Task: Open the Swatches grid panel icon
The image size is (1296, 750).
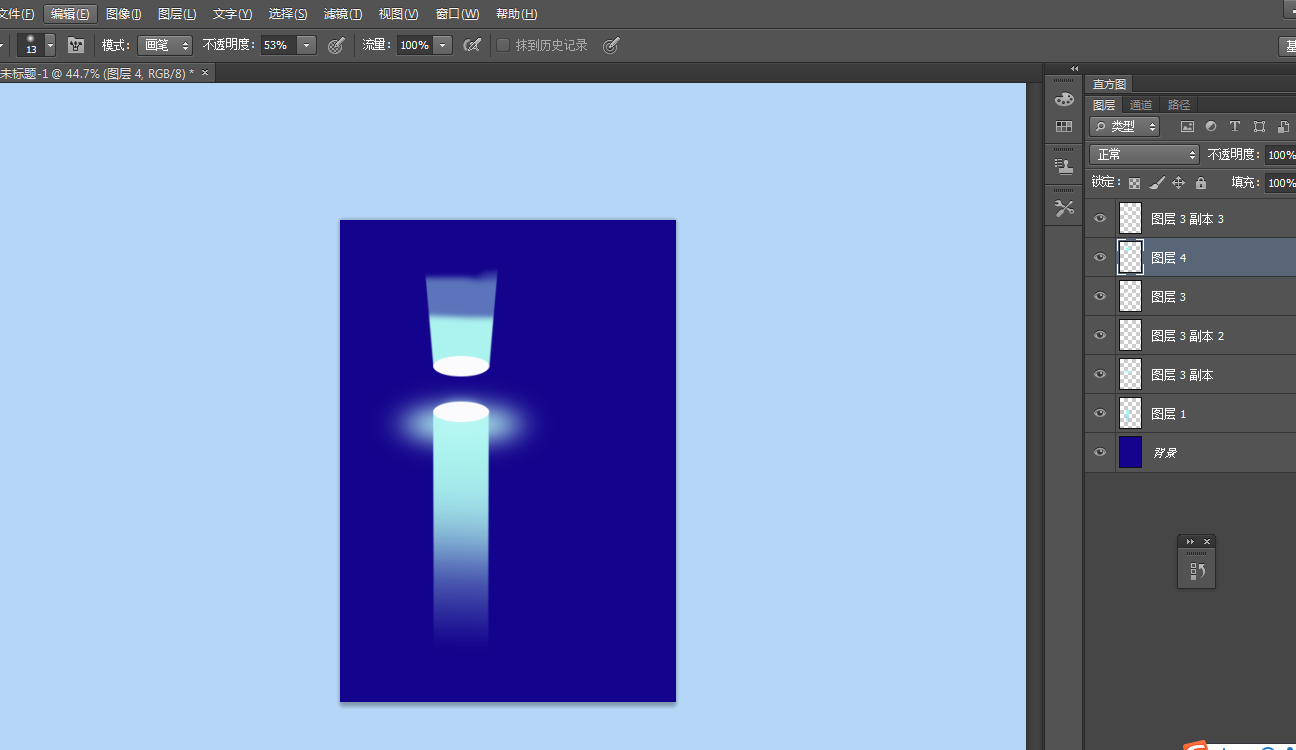Action: pos(1064,127)
